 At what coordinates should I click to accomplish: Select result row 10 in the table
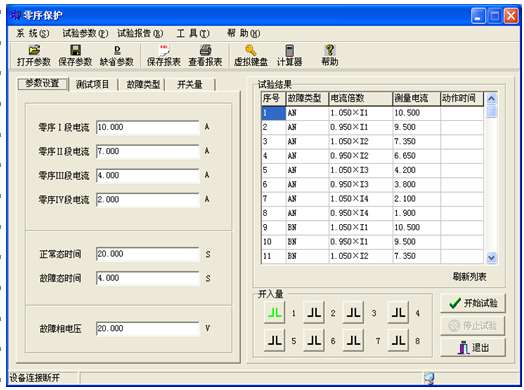[372, 242]
